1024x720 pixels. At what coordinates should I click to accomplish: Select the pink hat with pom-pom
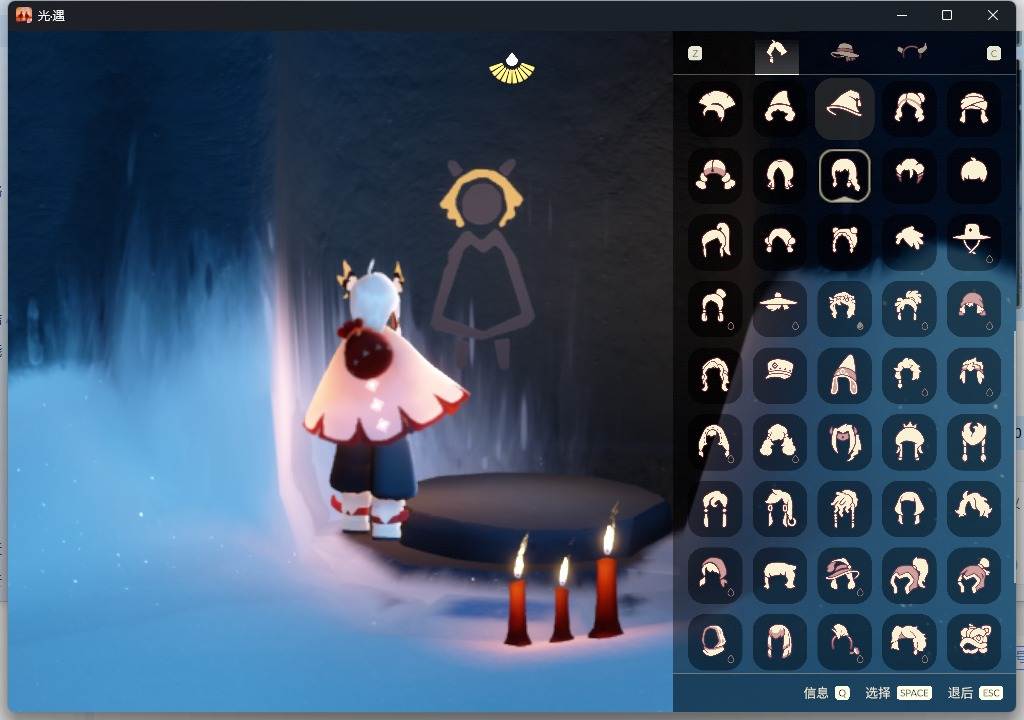973,575
